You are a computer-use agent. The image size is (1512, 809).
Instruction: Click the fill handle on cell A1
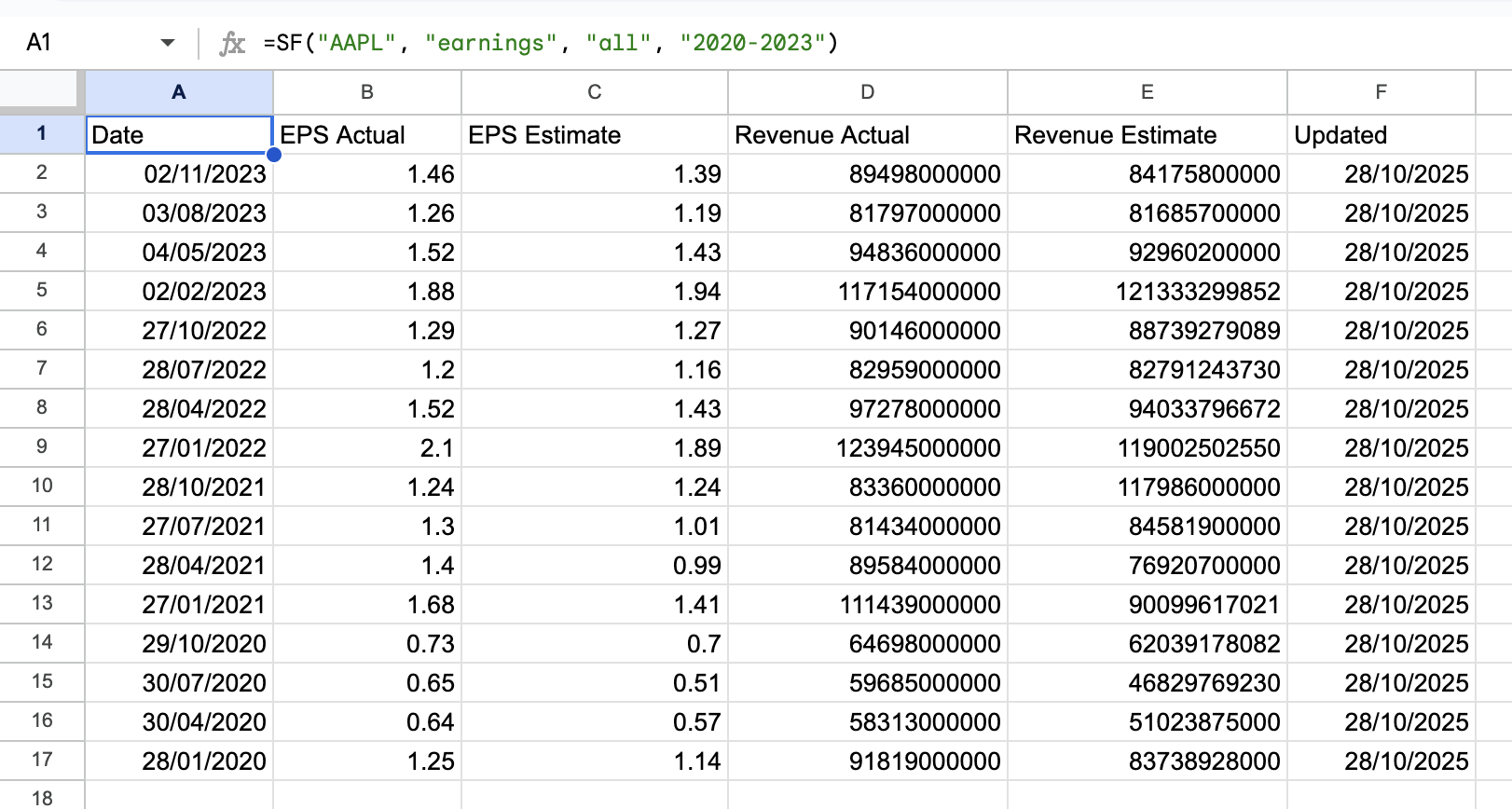point(273,154)
